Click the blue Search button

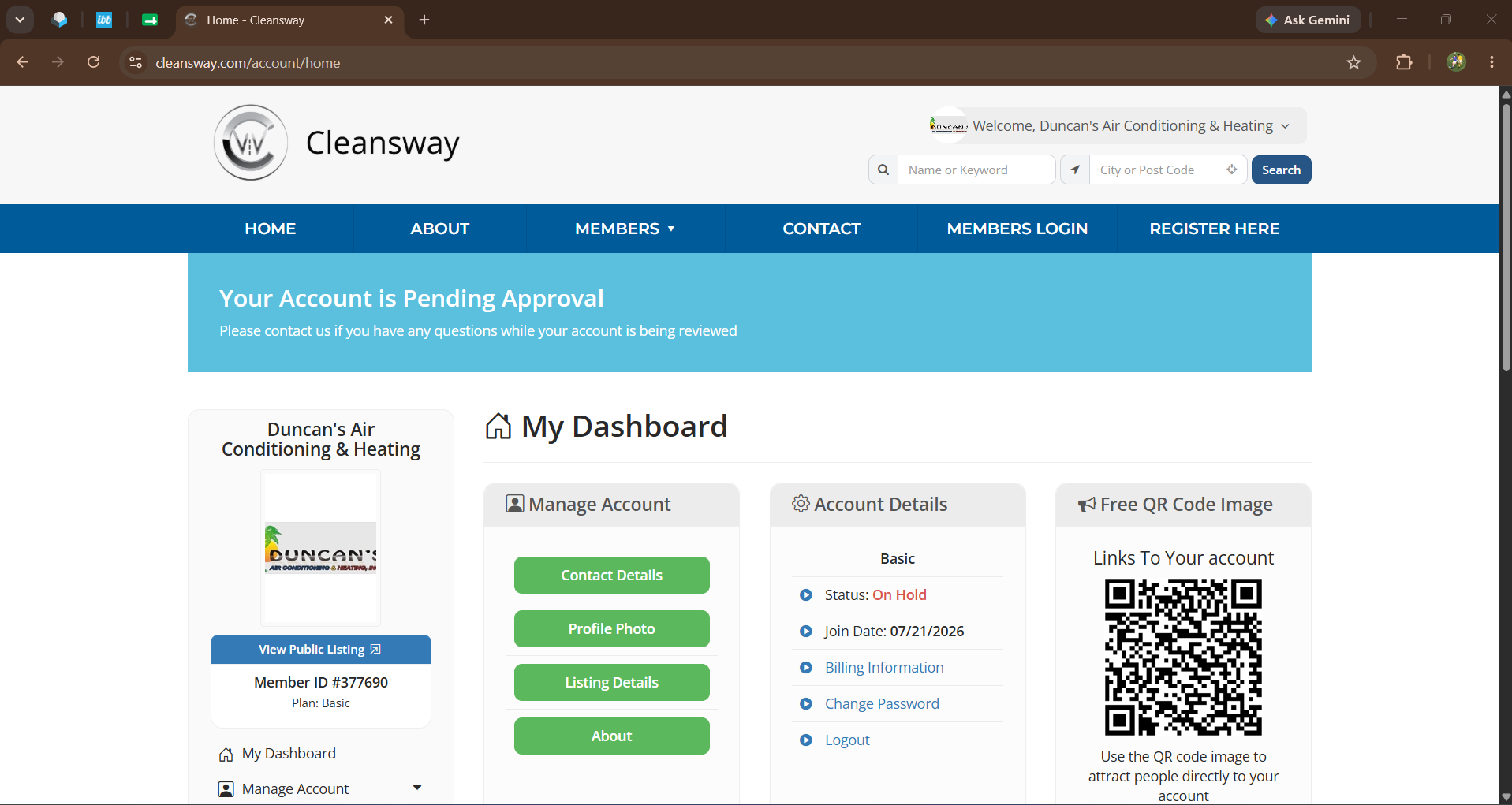coord(1281,170)
